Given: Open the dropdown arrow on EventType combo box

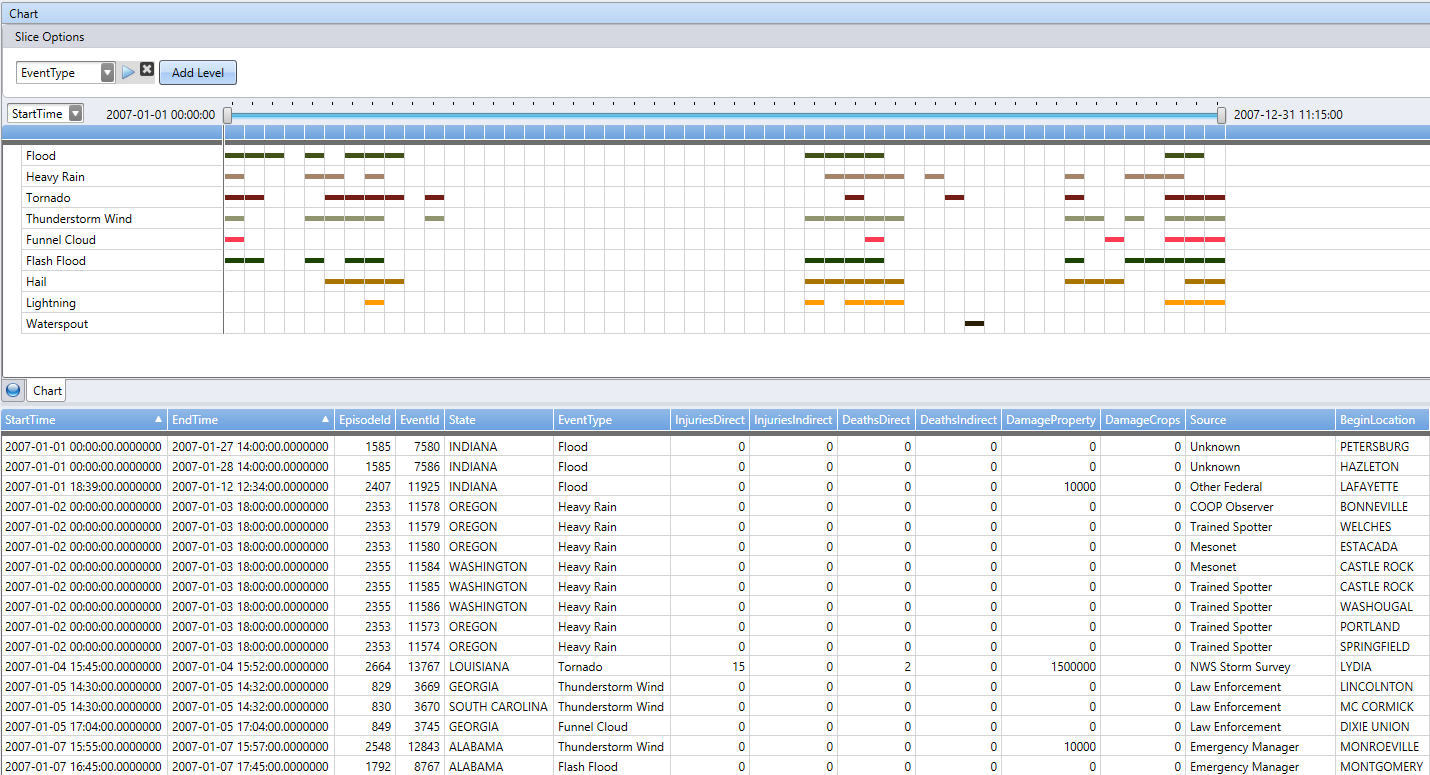Looking at the screenshot, I should (x=106, y=72).
